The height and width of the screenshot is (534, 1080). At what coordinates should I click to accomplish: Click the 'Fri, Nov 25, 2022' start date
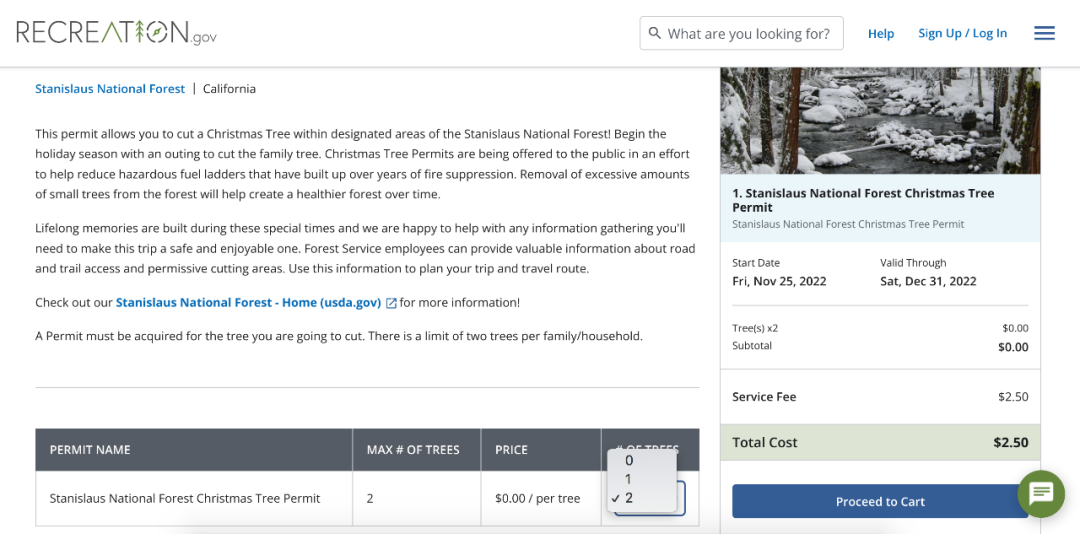point(779,281)
